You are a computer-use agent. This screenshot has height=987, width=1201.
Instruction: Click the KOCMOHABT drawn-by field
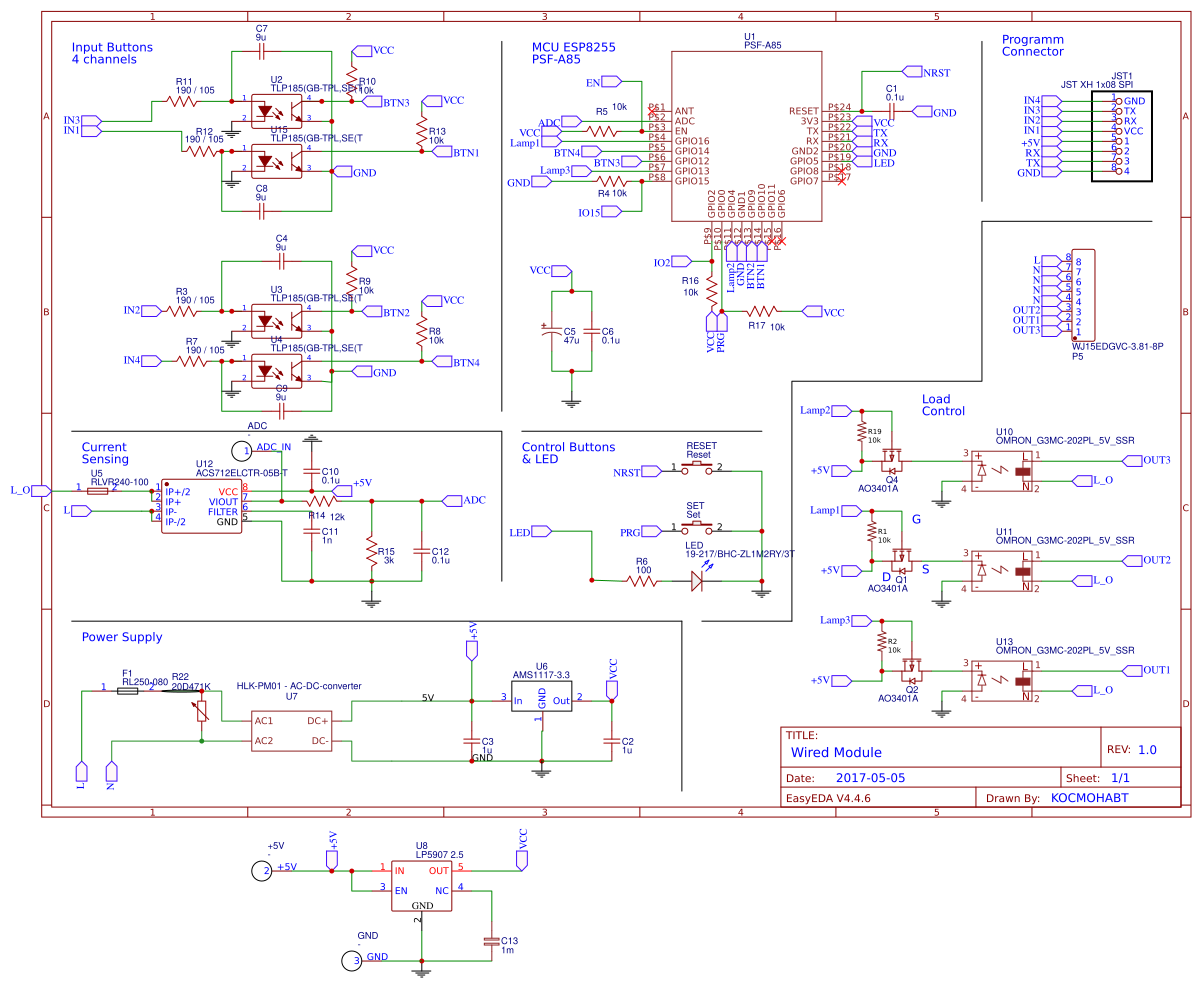coord(1090,797)
